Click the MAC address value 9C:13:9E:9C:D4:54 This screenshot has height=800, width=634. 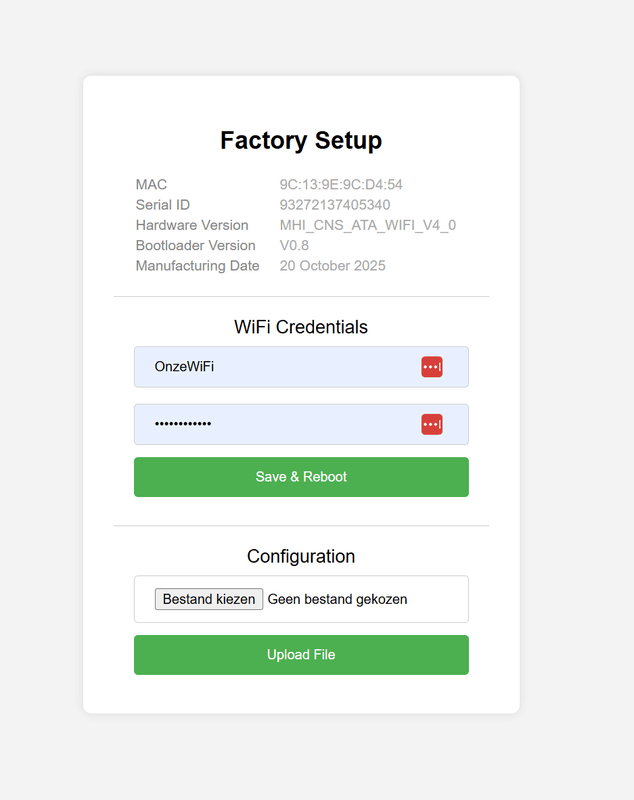point(341,184)
